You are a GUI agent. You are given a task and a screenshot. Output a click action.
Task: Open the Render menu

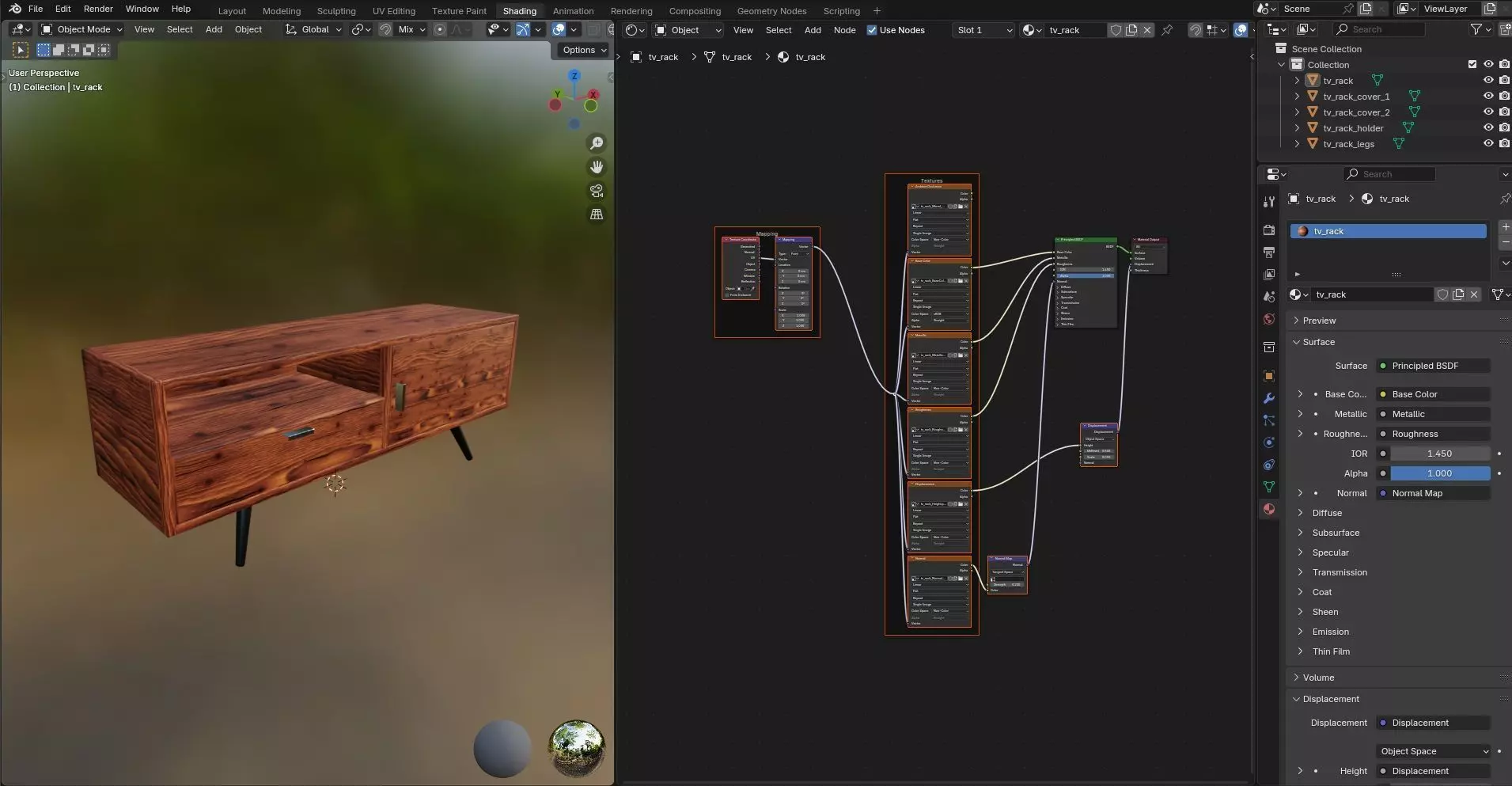(x=98, y=9)
